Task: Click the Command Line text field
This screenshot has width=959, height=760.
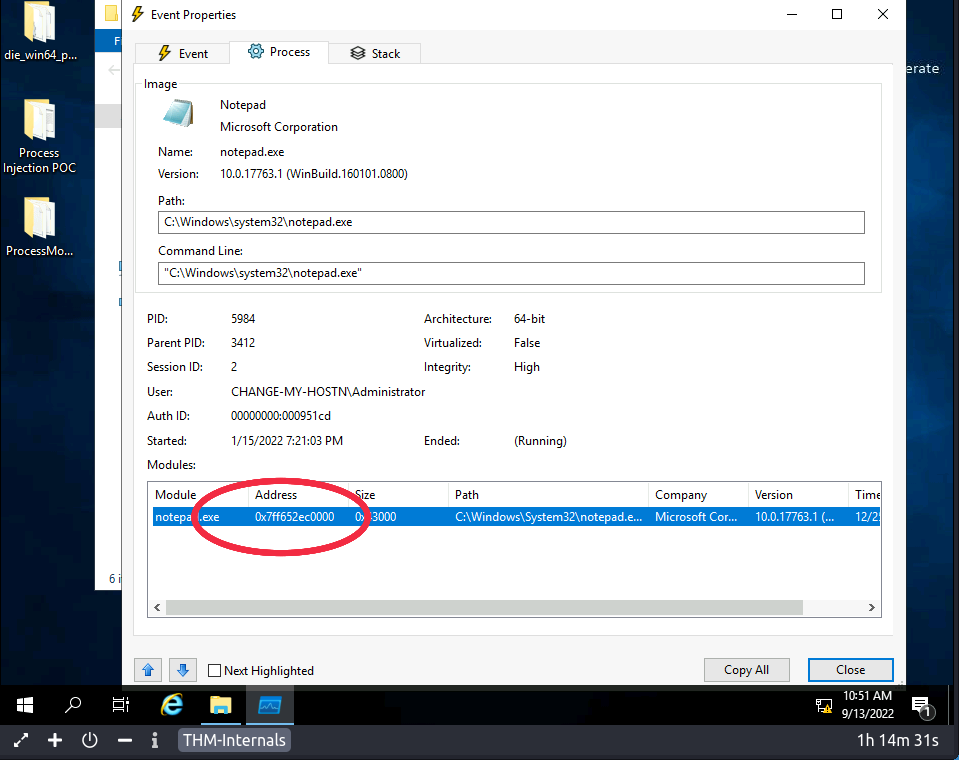Action: (510, 273)
